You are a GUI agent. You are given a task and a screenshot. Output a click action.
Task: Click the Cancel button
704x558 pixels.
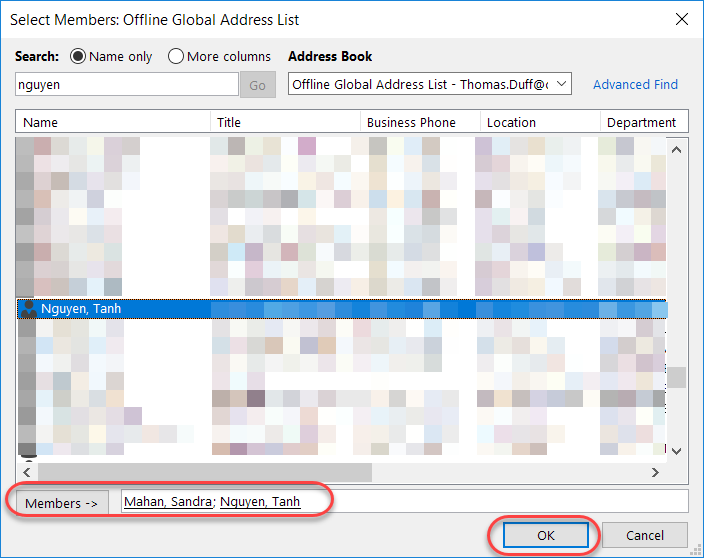pyautogui.click(x=645, y=535)
